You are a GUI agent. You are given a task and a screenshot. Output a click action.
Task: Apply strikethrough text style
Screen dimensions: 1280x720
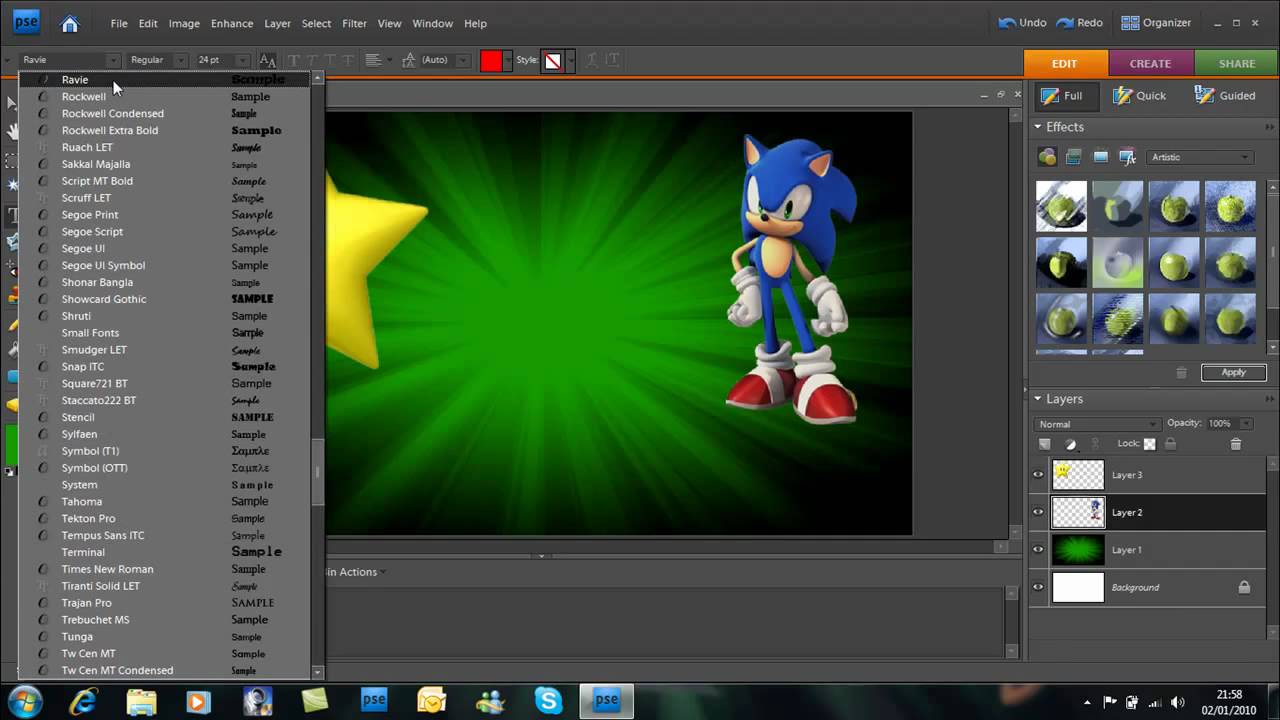[346, 60]
